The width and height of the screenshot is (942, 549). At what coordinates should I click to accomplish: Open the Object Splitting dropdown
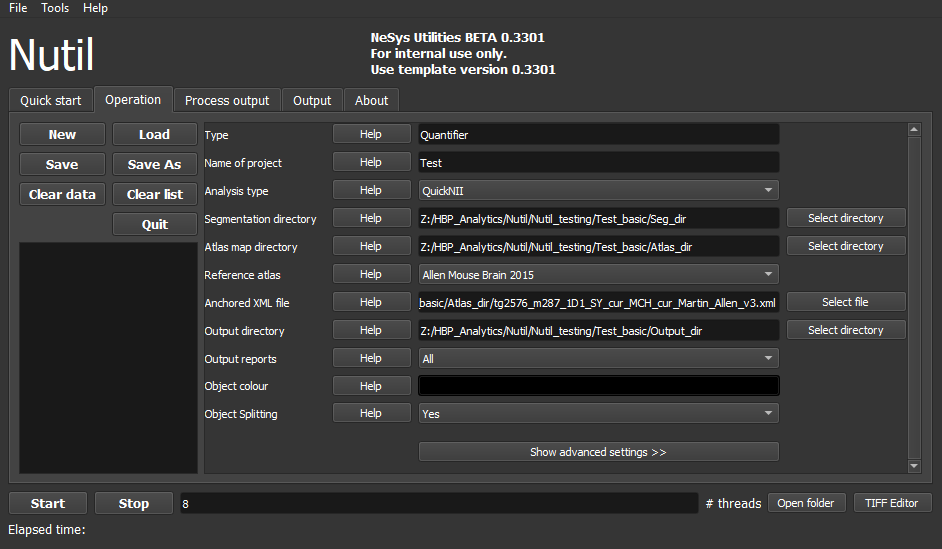coord(598,414)
